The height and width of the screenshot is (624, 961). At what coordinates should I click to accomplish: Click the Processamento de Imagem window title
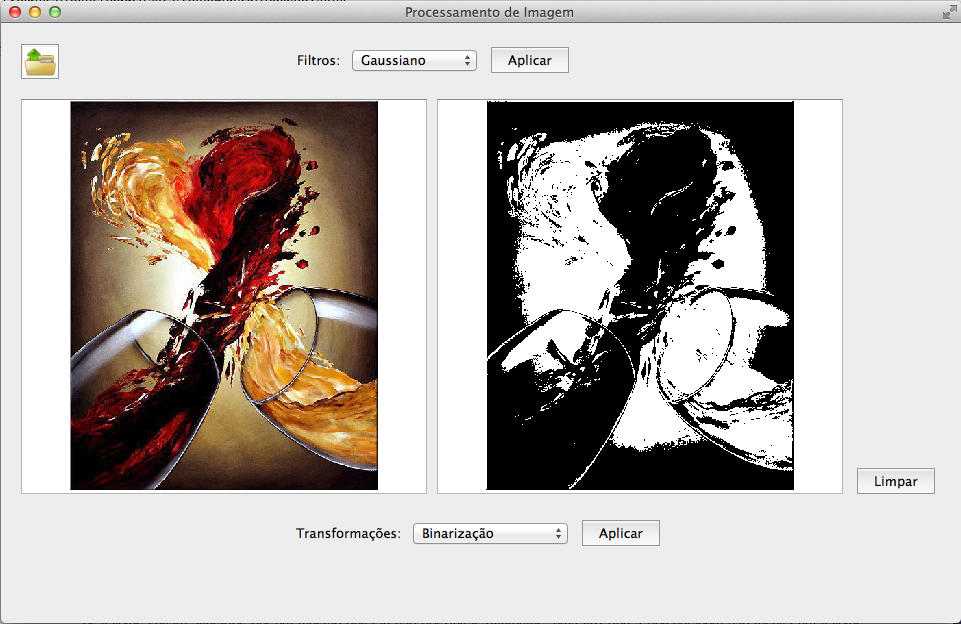(489, 12)
